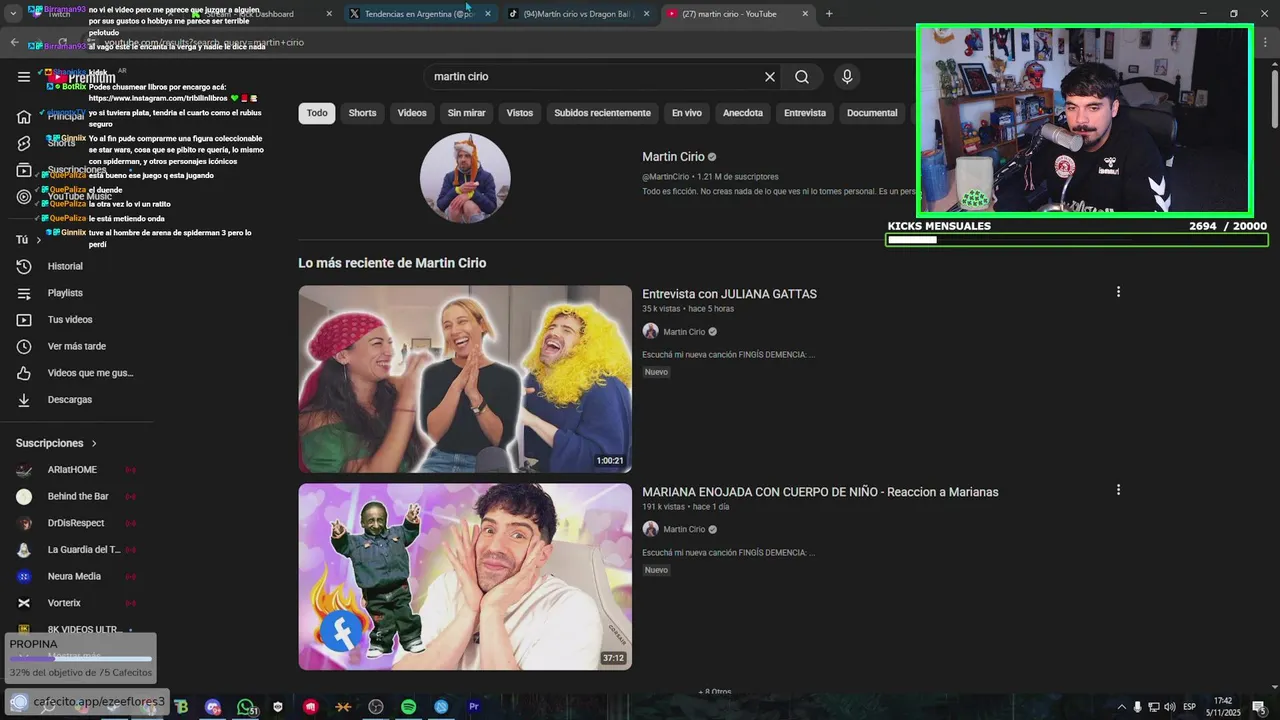Click the volume icon in system tray
Image resolution: width=1280 pixels, height=720 pixels.
pos(1170,707)
